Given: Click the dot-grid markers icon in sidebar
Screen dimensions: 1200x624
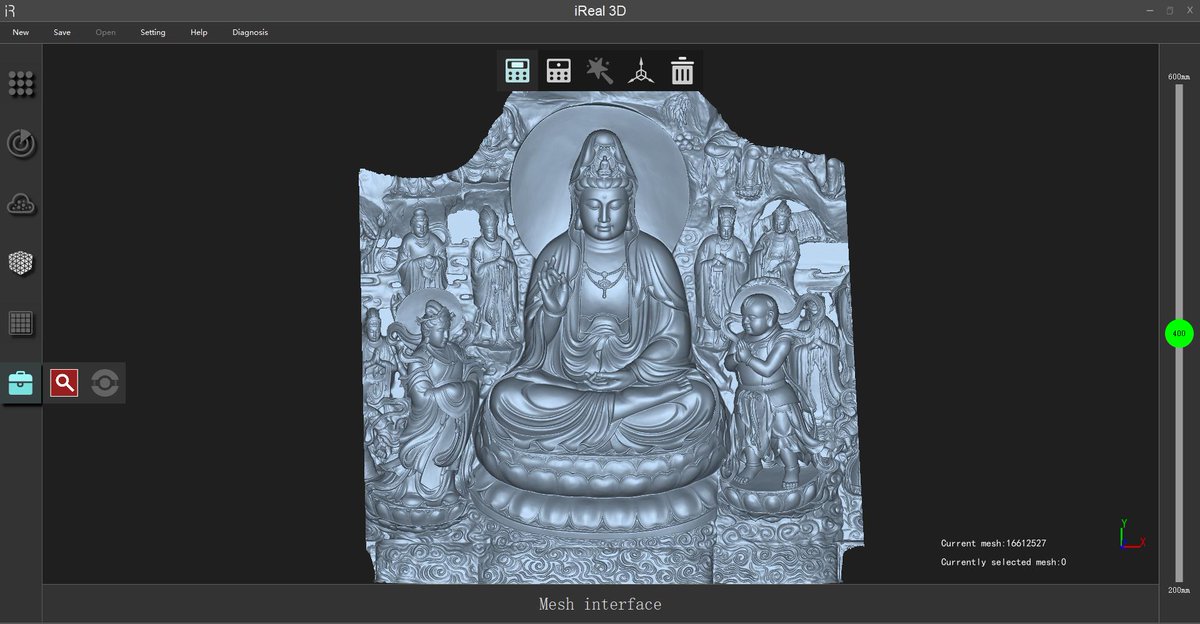Looking at the screenshot, I should (x=21, y=84).
